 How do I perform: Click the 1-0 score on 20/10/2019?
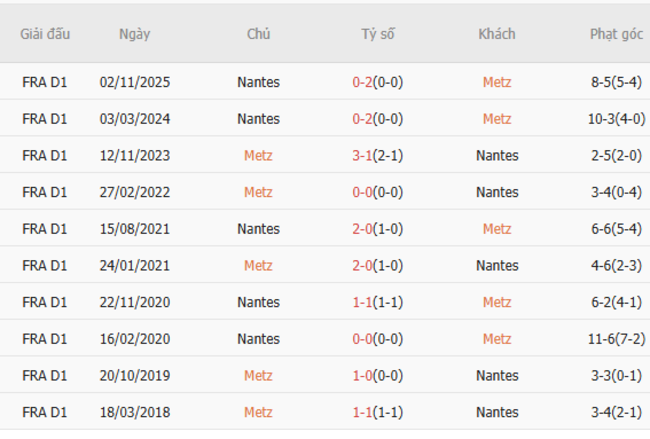tap(362, 375)
